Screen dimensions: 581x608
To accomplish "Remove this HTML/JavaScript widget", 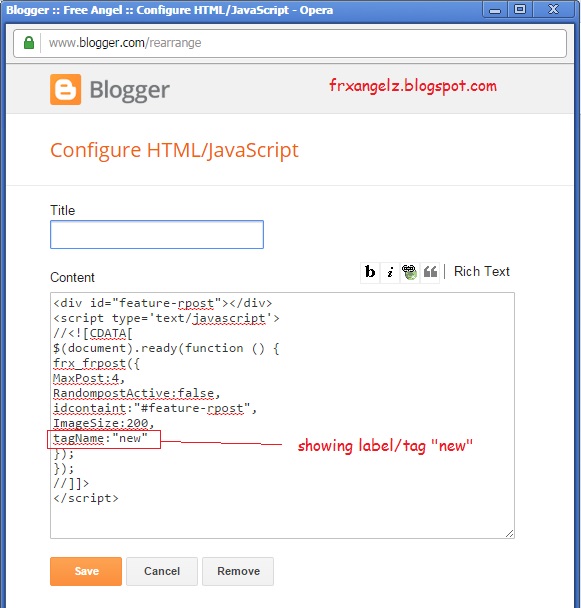I will pyautogui.click(x=238, y=571).
